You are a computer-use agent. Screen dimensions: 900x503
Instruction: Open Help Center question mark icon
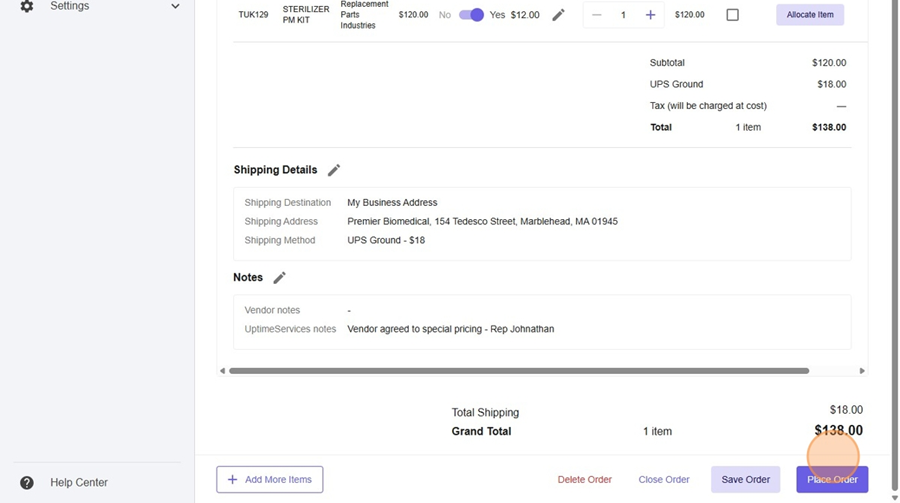click(x=27, y=482)
